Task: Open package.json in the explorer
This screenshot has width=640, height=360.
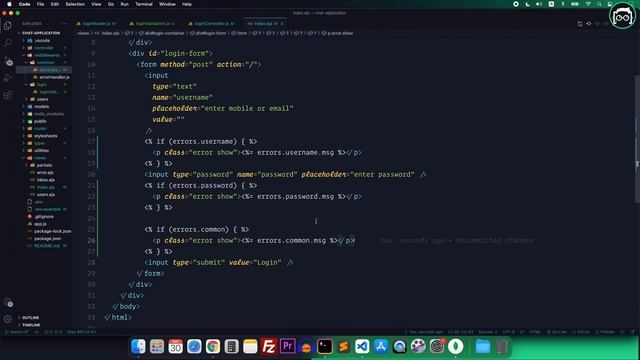Action: point(47,239)
